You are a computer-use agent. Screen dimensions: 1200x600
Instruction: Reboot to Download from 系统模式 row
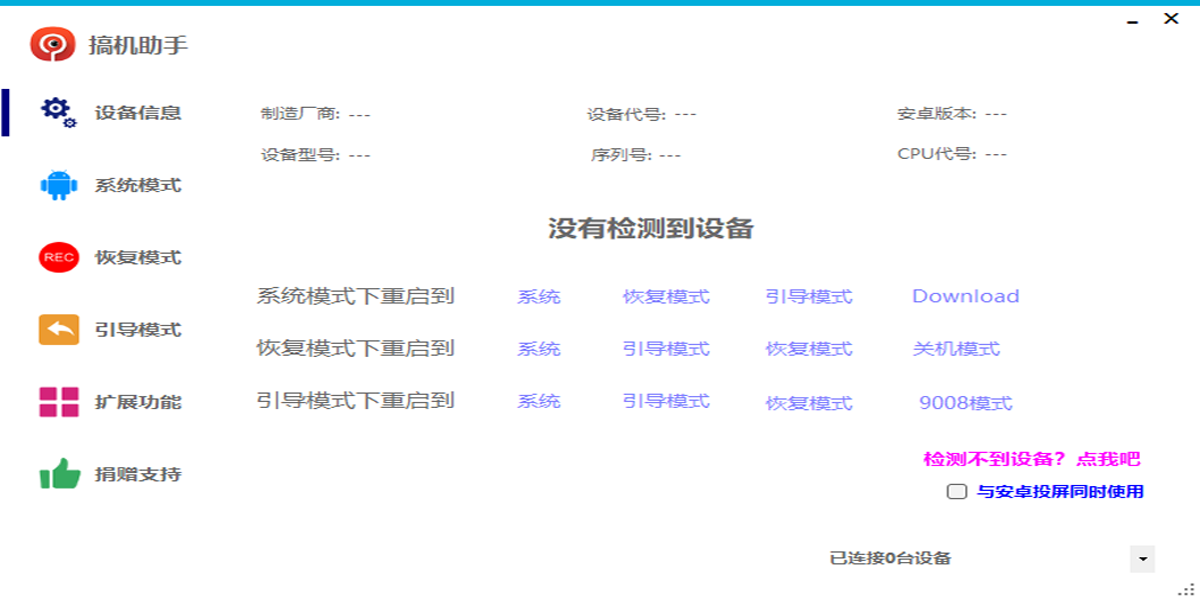point(964,295)
